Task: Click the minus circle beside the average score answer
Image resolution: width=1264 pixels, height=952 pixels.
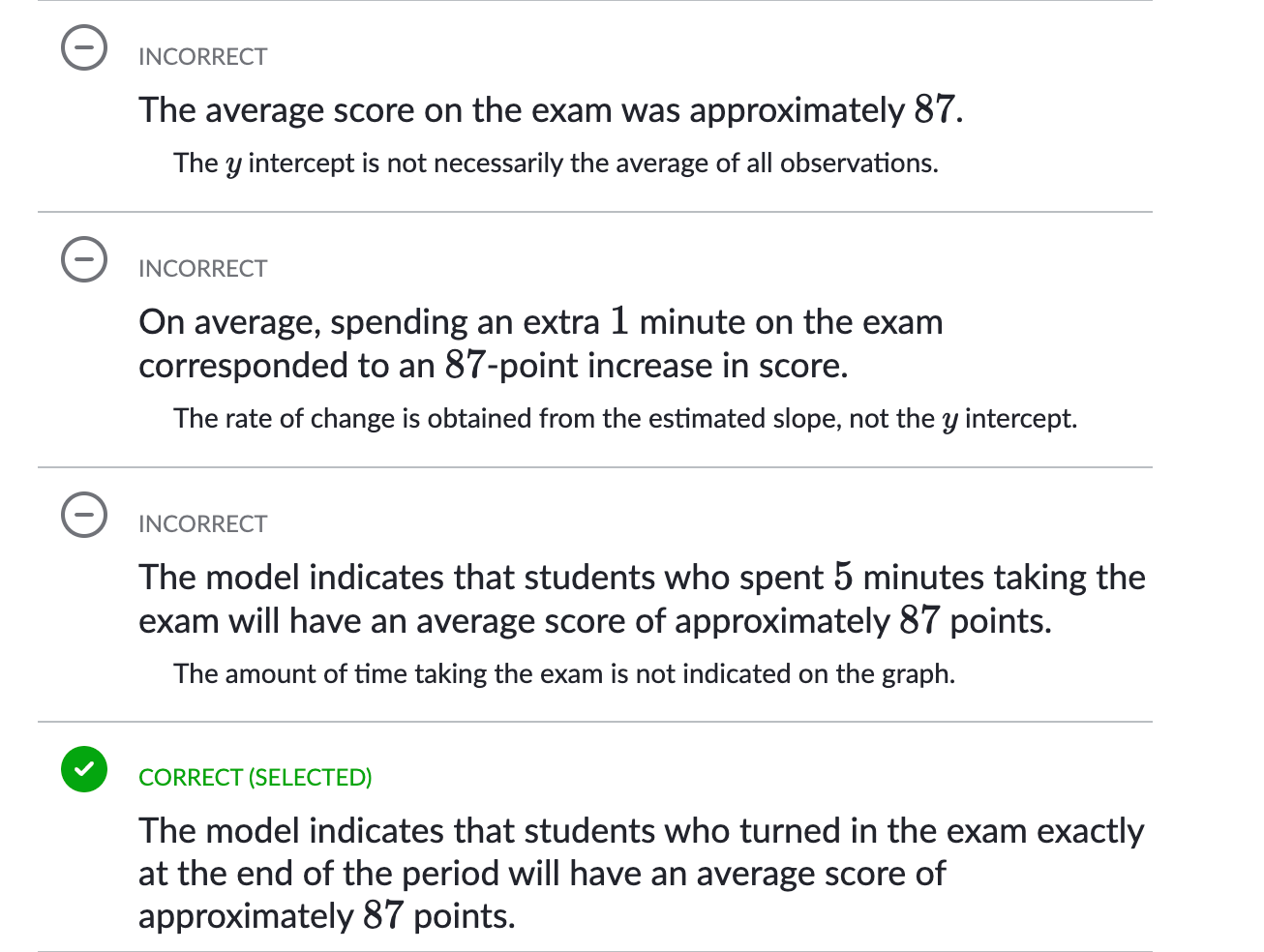Action: point(84,48)
